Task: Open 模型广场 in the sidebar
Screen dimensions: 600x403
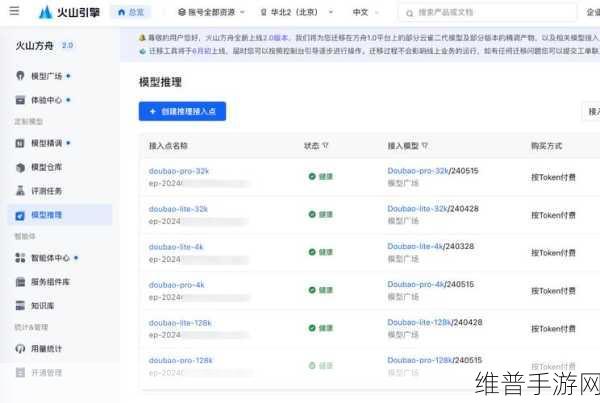Action: (46, 76)
